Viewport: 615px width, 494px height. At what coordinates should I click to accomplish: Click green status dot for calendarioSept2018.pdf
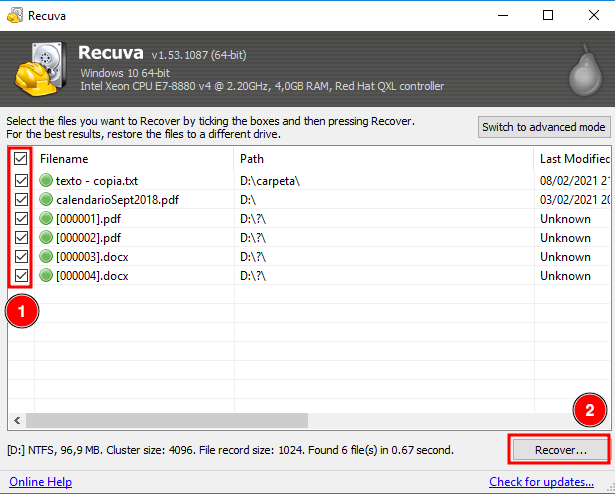46,200
